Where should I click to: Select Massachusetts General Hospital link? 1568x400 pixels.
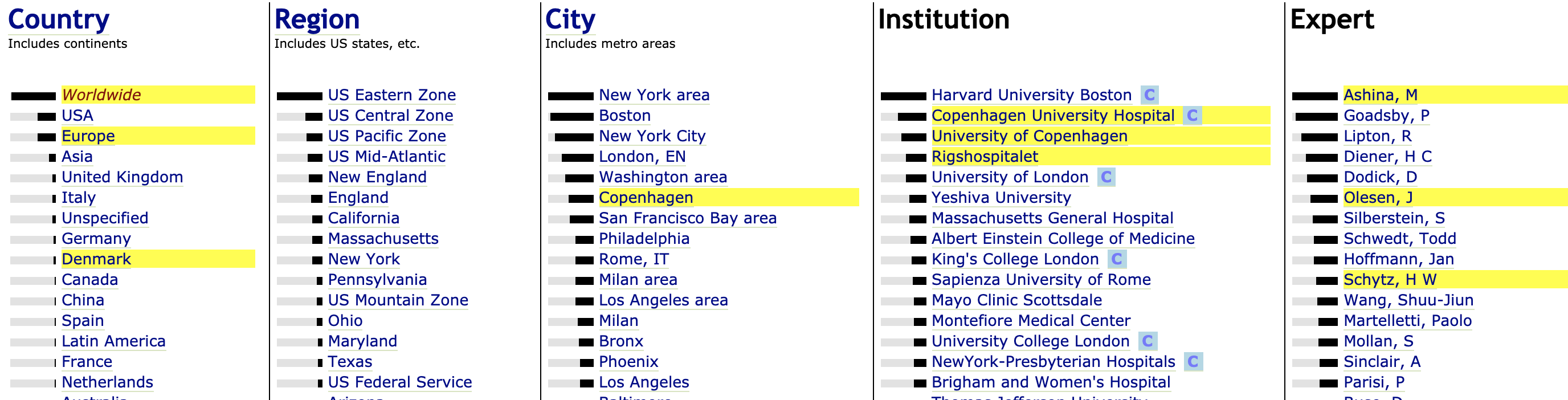pyautogui.click(x=1052, y=219)
